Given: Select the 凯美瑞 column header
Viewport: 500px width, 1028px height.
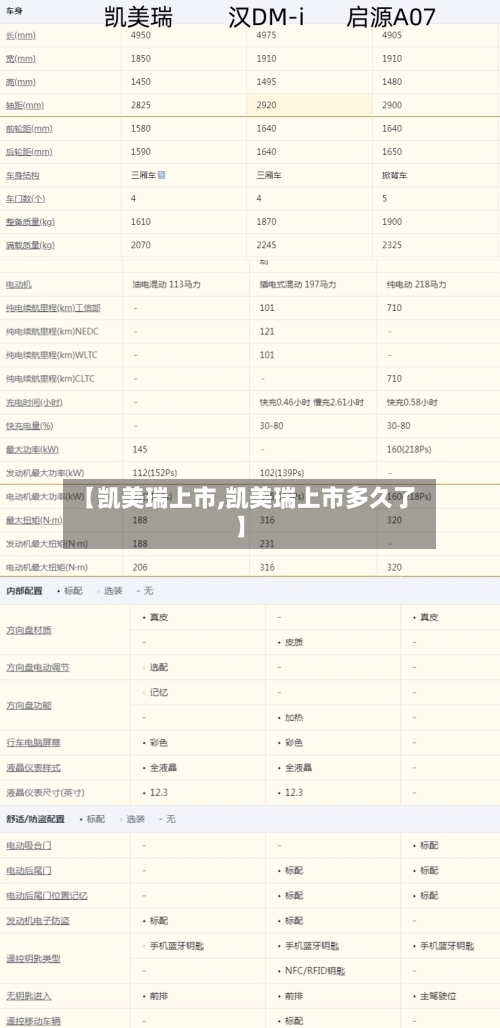Looking at the screenshot, I should [138, 16].
